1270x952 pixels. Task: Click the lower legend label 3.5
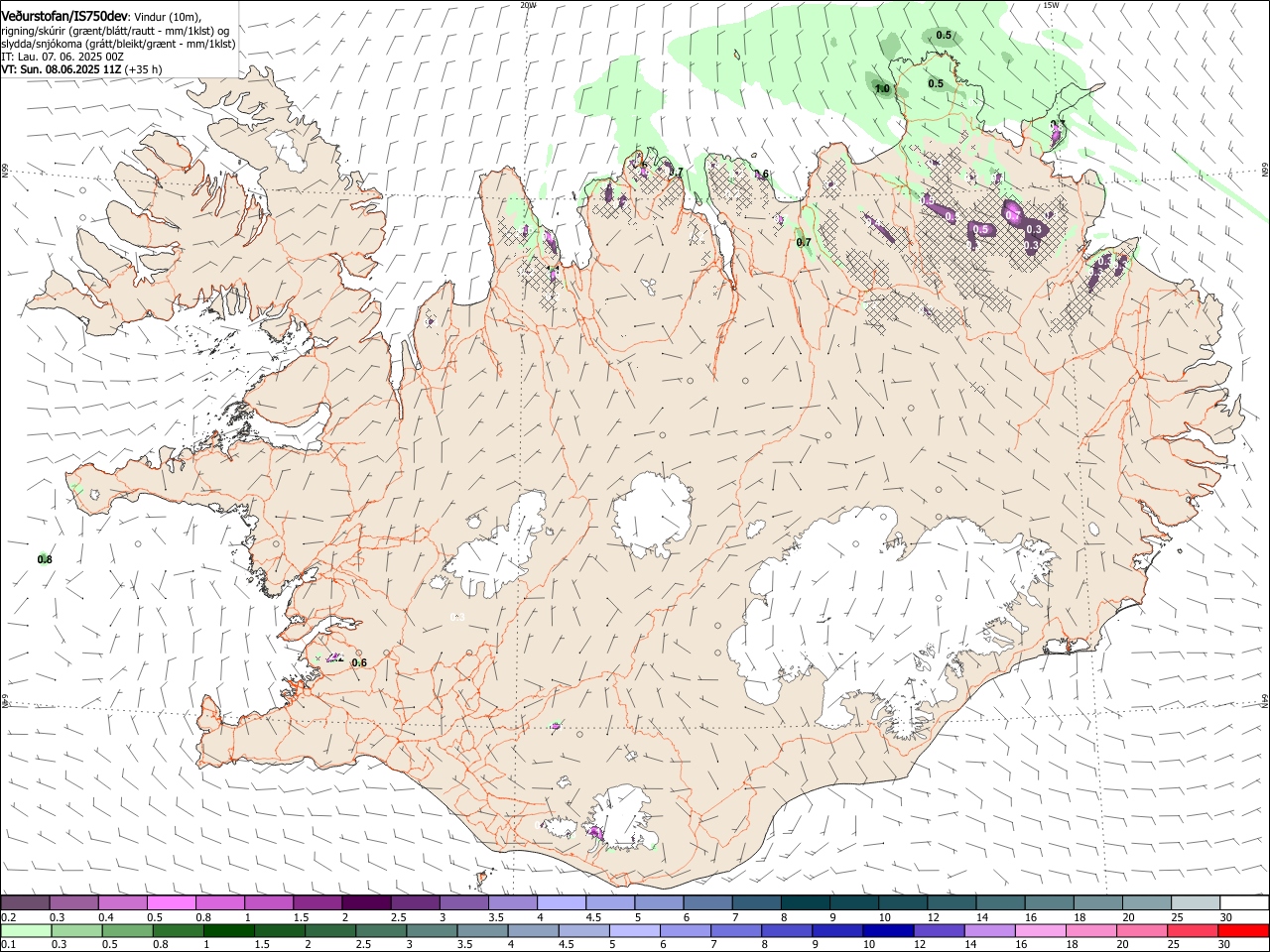(x=464, y=945)
